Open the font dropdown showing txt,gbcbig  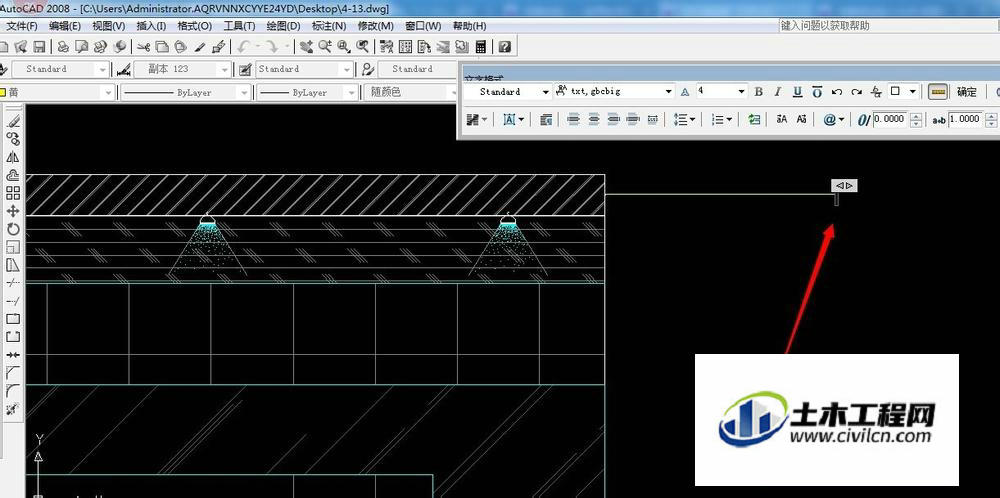[668, 92]
